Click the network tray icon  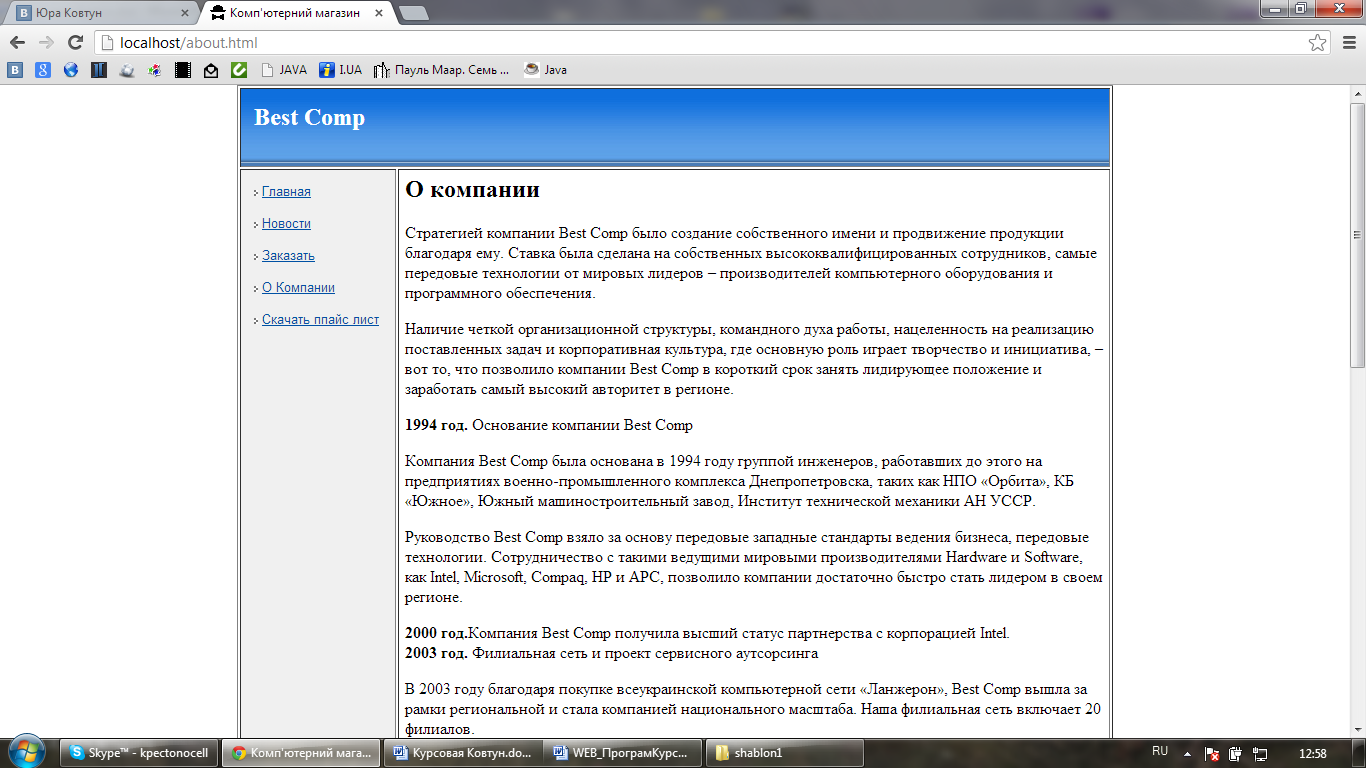tap(1261, 753)
